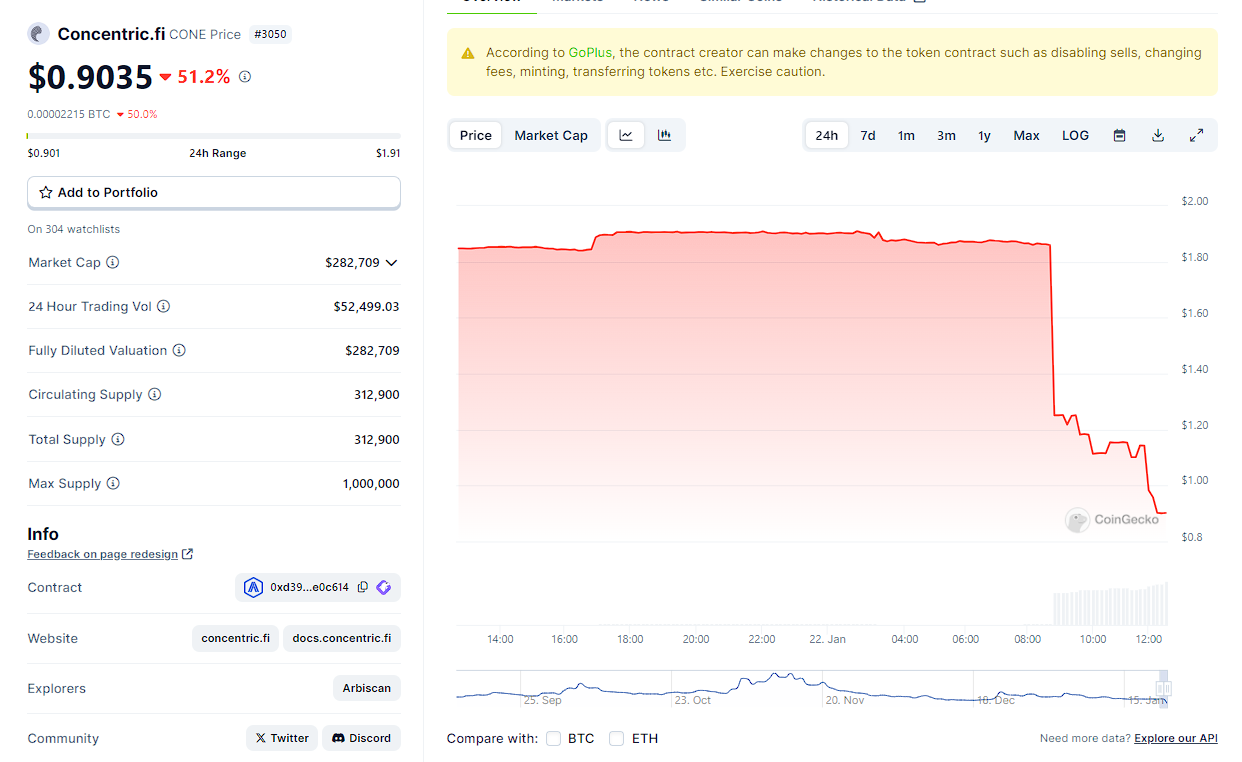Open the GoPlus link in warning
This screenshot has height=762, width=1242.
click(x=590, y=53)
